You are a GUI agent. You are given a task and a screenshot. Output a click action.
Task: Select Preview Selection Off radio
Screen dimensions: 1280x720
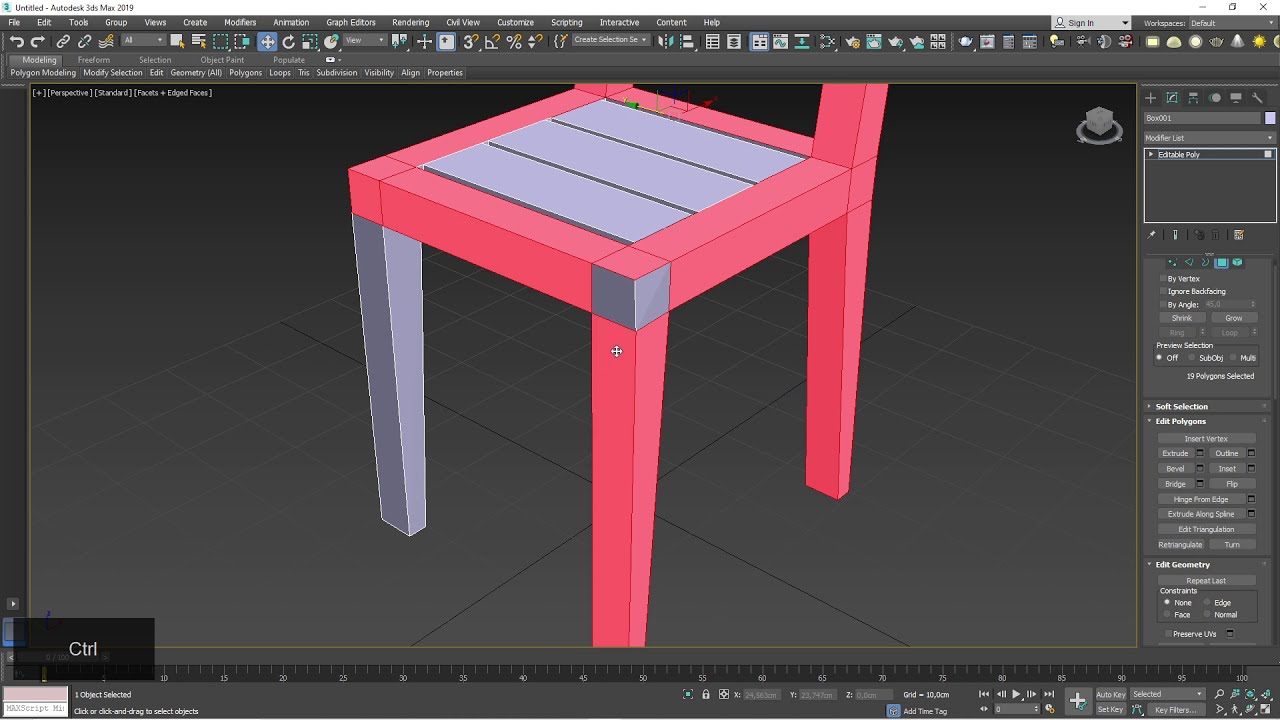tap(1160, 358)
